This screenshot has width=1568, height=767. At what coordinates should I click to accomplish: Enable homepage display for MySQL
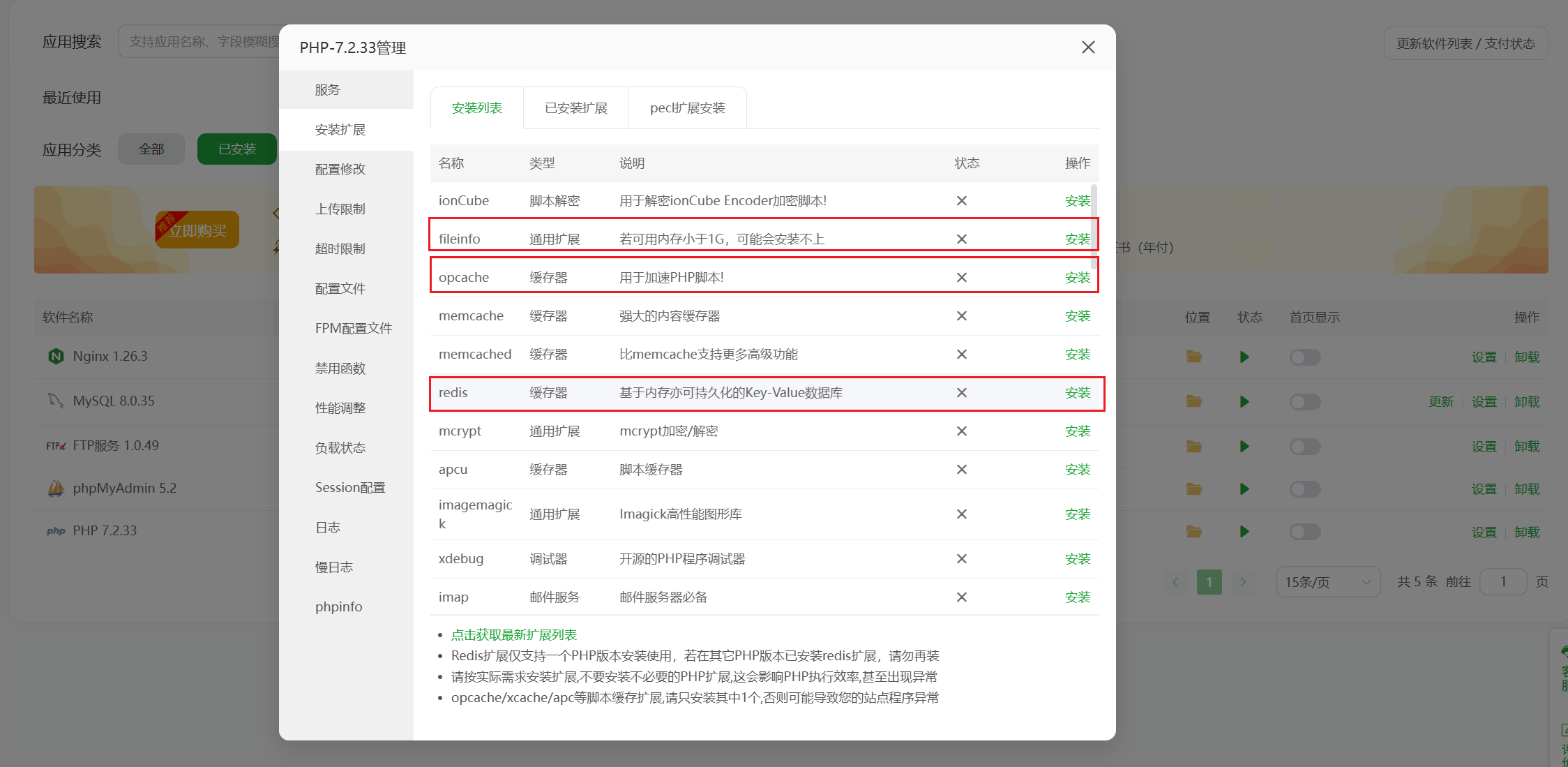1305,402
